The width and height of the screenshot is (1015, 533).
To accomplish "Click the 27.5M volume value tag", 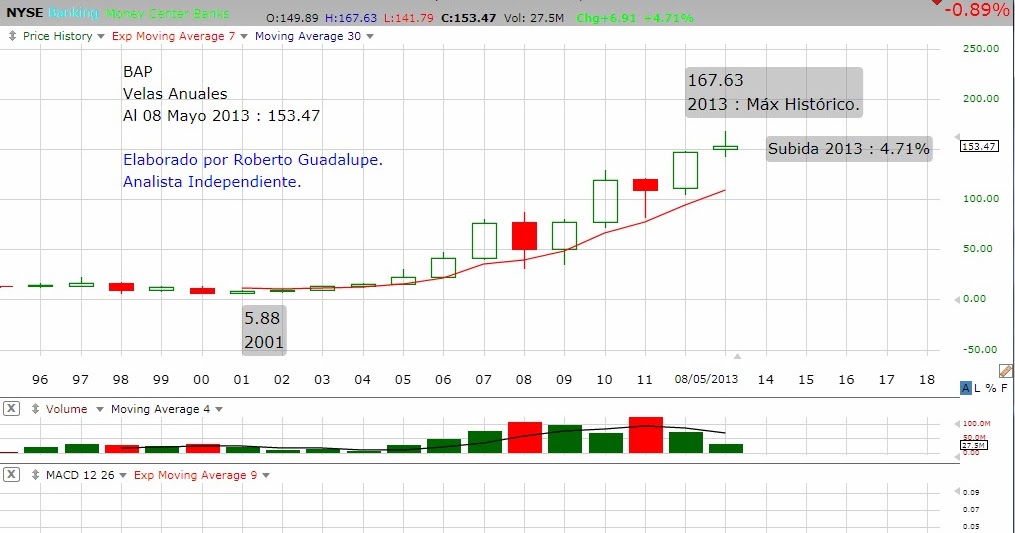I will tap(973, 446).
